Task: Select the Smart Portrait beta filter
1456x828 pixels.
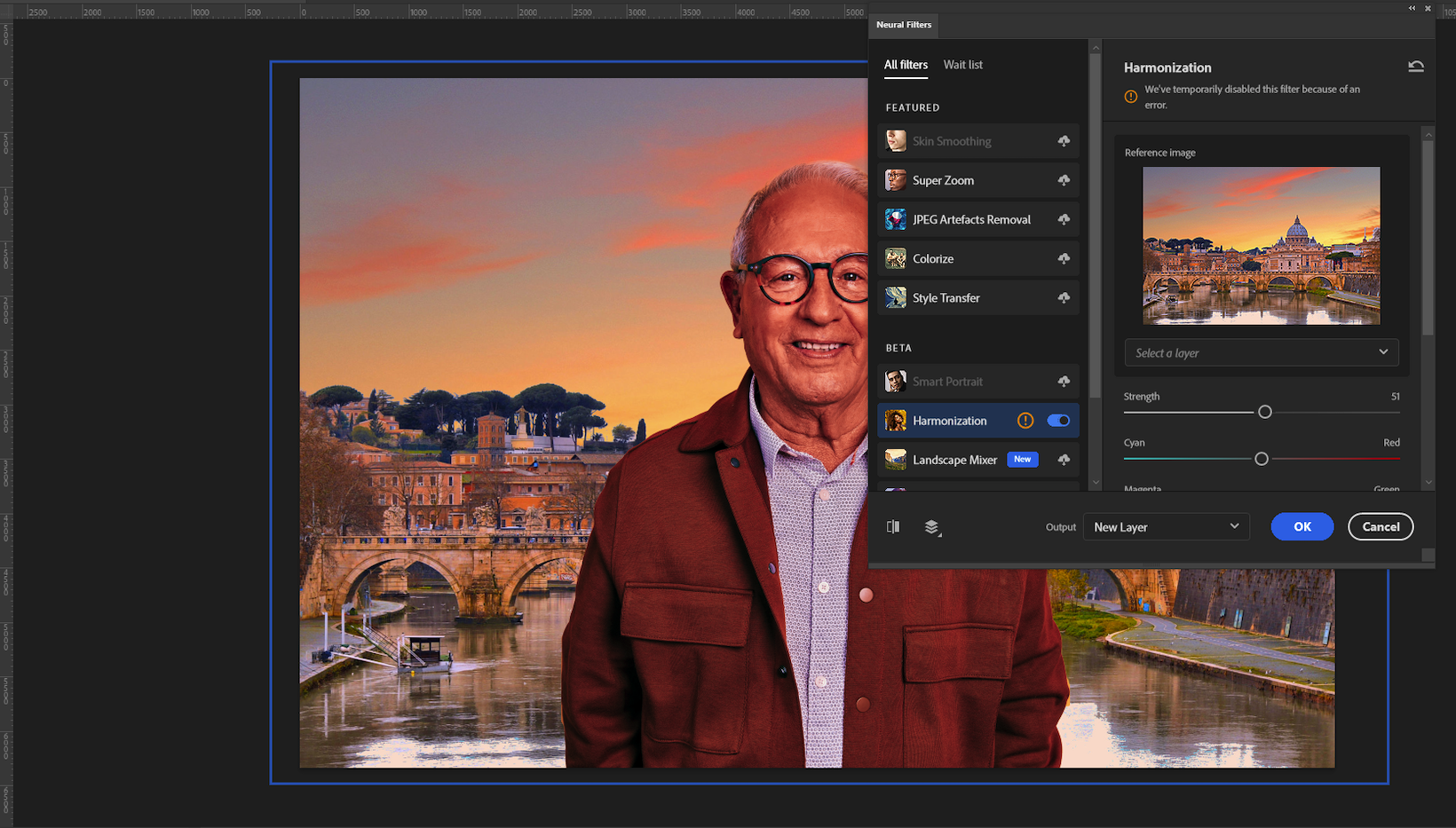Action: (947, 382)
